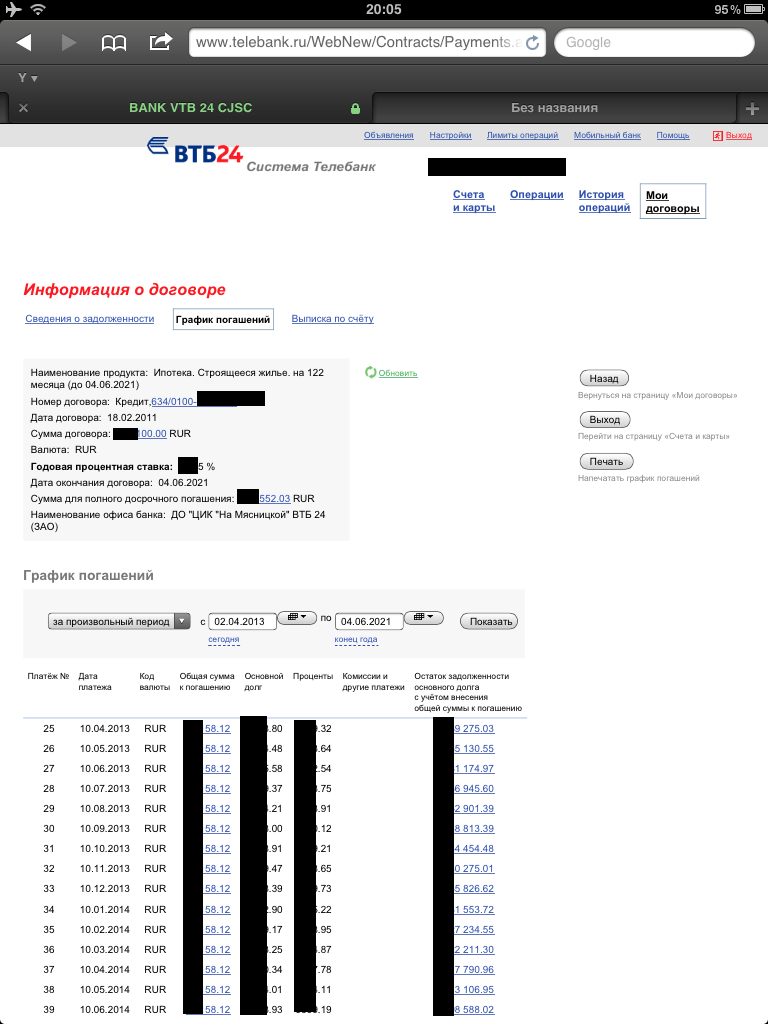Click total payment link for 10.09.2013
The image size is (768, 1024).
coord(217,828)
